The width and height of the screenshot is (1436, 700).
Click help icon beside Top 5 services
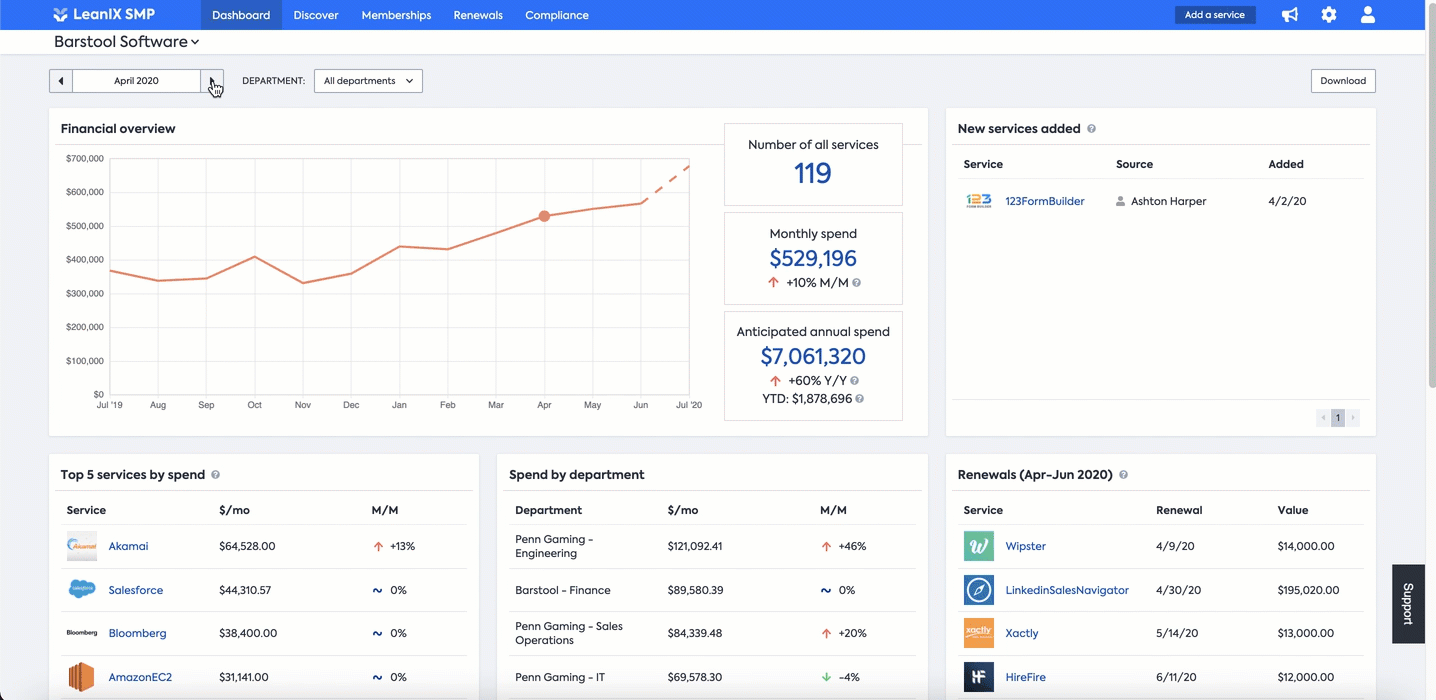coord(215,475)
